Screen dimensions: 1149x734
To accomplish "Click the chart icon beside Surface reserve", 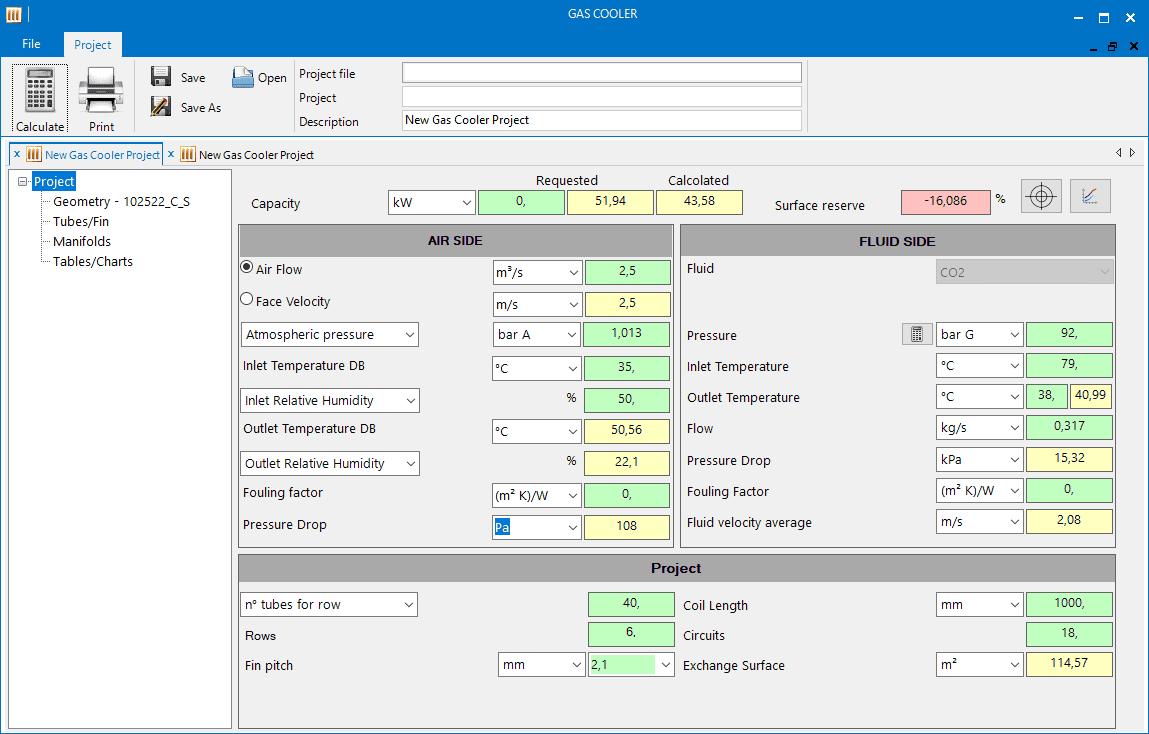I will click(1090, 196).
